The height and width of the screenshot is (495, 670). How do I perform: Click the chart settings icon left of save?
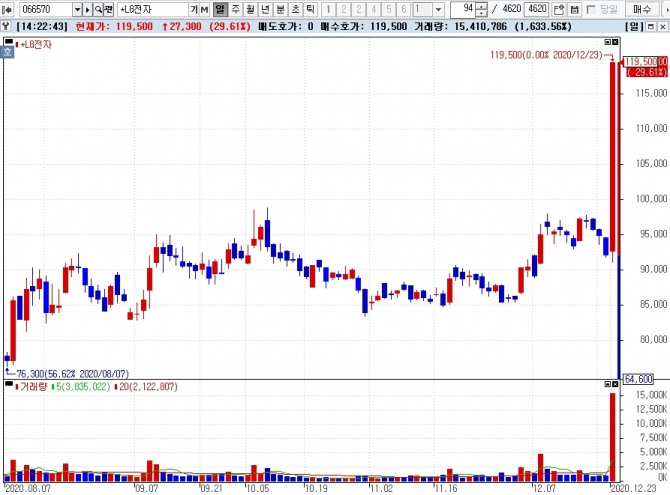pyautogui.click(x=558, y=9)
